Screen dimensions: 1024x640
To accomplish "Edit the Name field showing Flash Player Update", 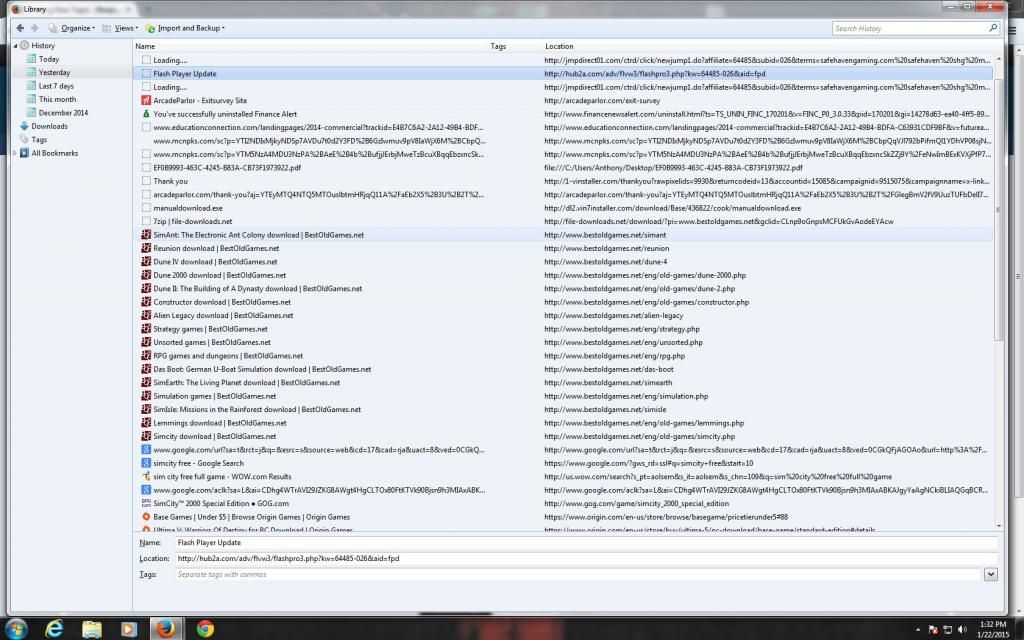I will (586, 543).
